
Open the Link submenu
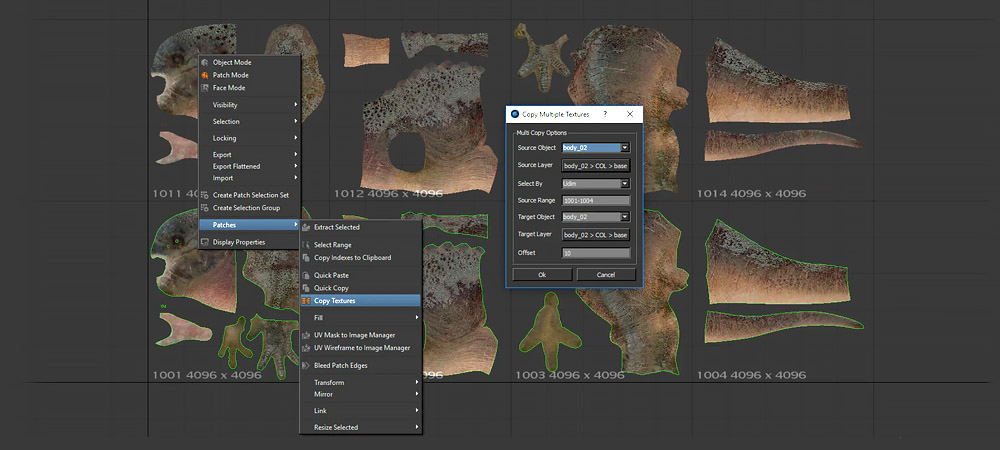point(360,411)
